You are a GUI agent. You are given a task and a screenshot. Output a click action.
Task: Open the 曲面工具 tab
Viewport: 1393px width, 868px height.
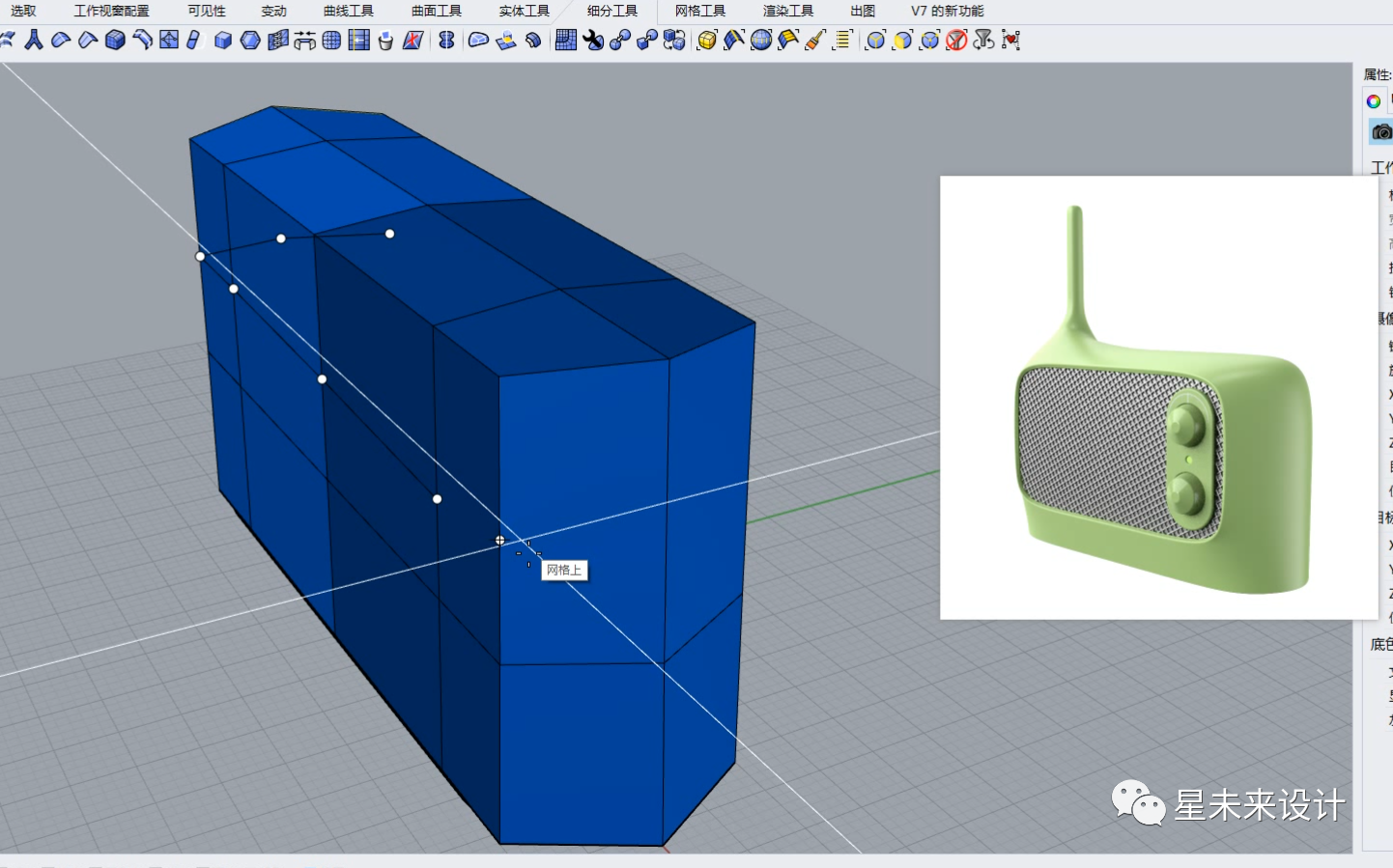tap(437, 11)
